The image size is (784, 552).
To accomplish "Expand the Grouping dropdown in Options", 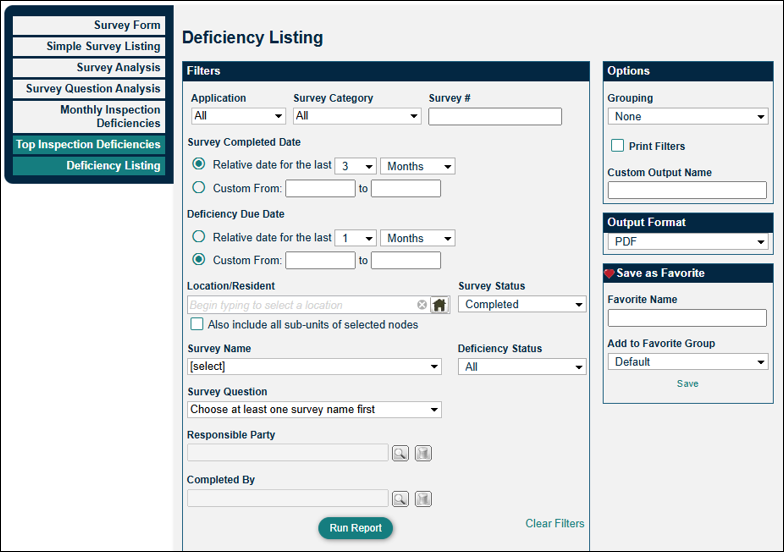I will (686, 116).
